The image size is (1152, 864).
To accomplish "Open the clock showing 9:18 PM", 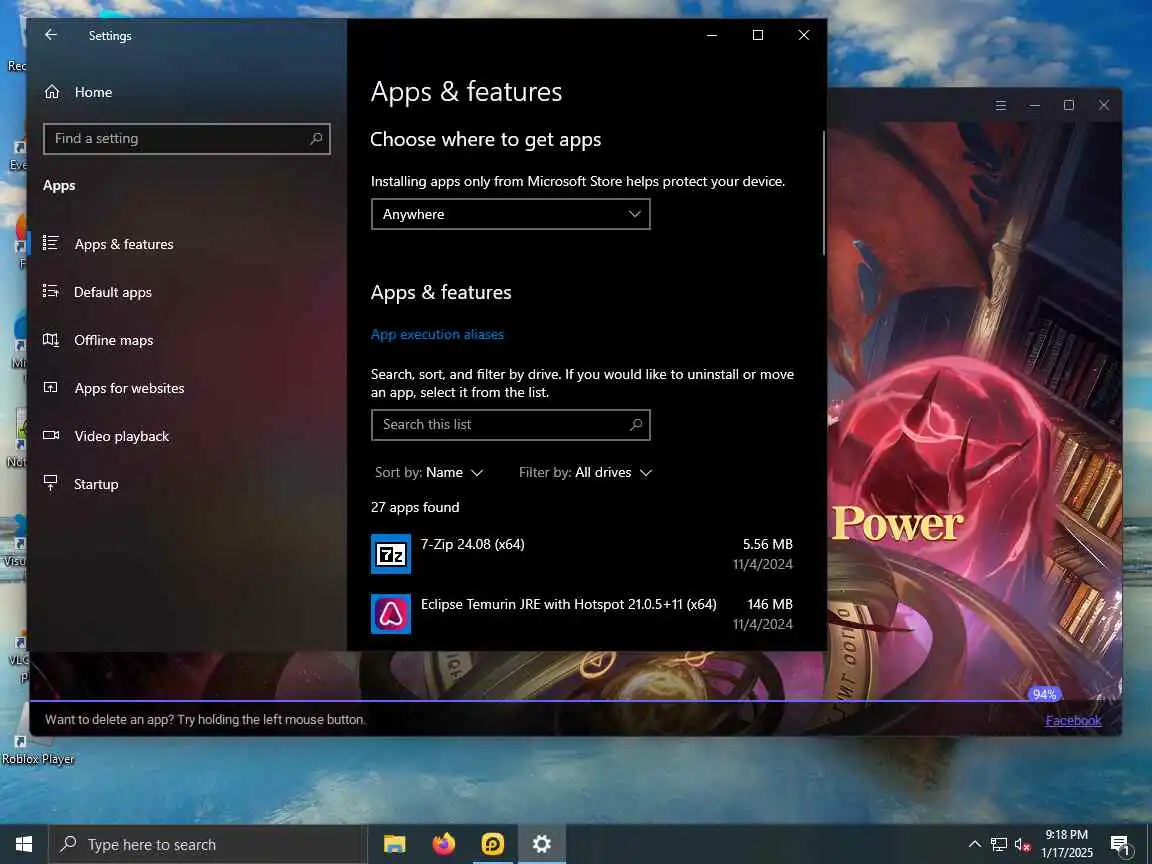I will click(x=1067, y=844).
